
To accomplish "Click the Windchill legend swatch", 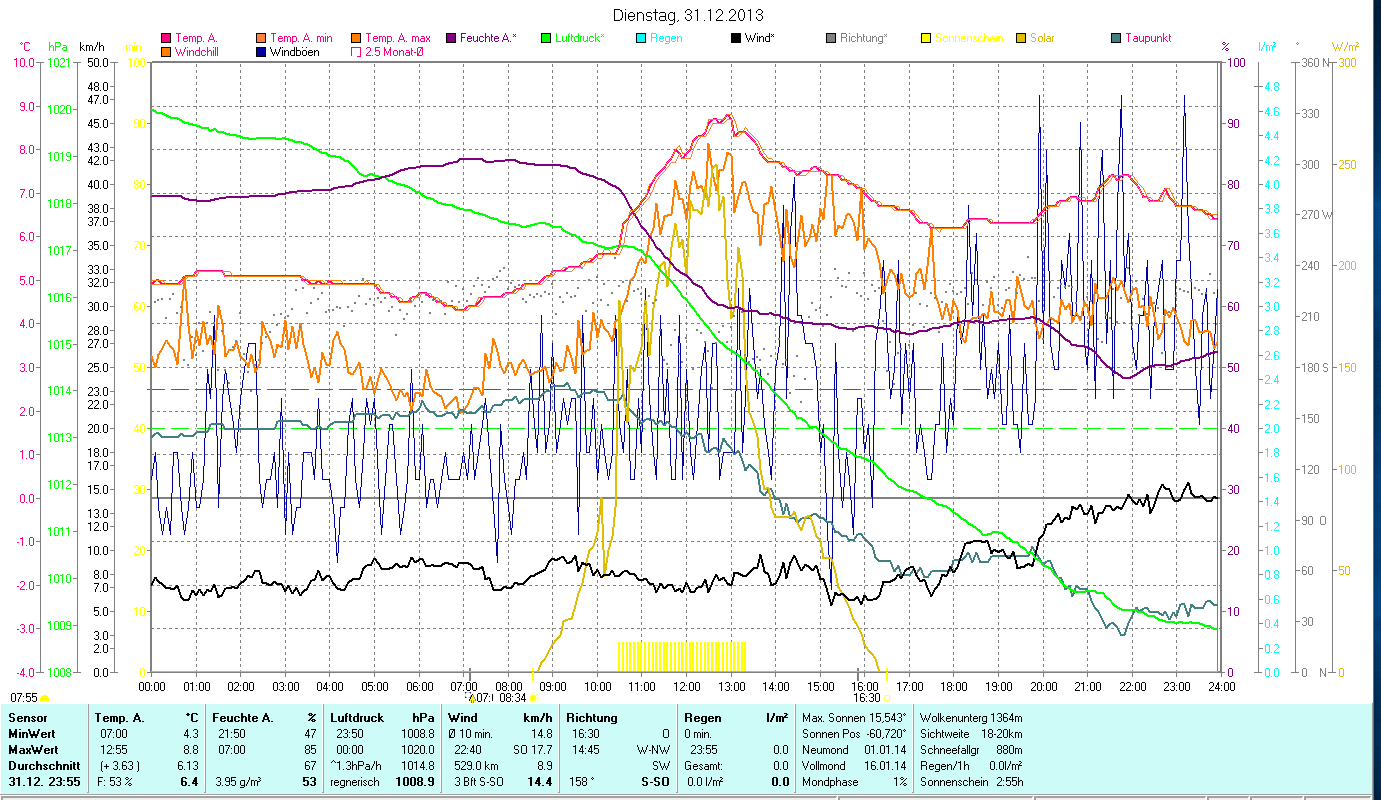I will click(166, 51).
